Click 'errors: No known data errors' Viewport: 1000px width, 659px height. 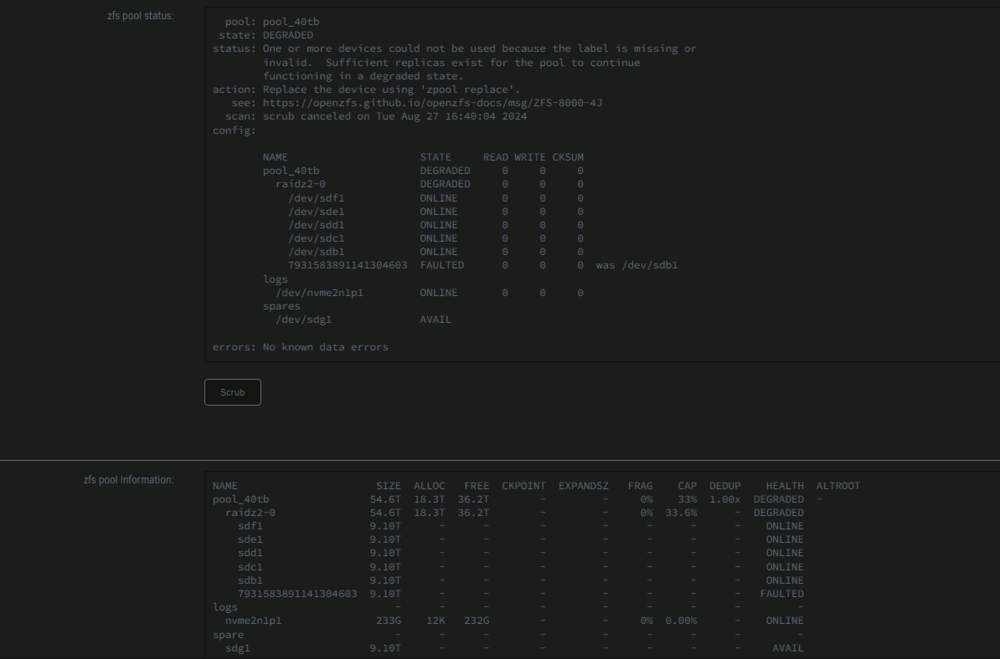pyautogui.click(x=300, y=347)
